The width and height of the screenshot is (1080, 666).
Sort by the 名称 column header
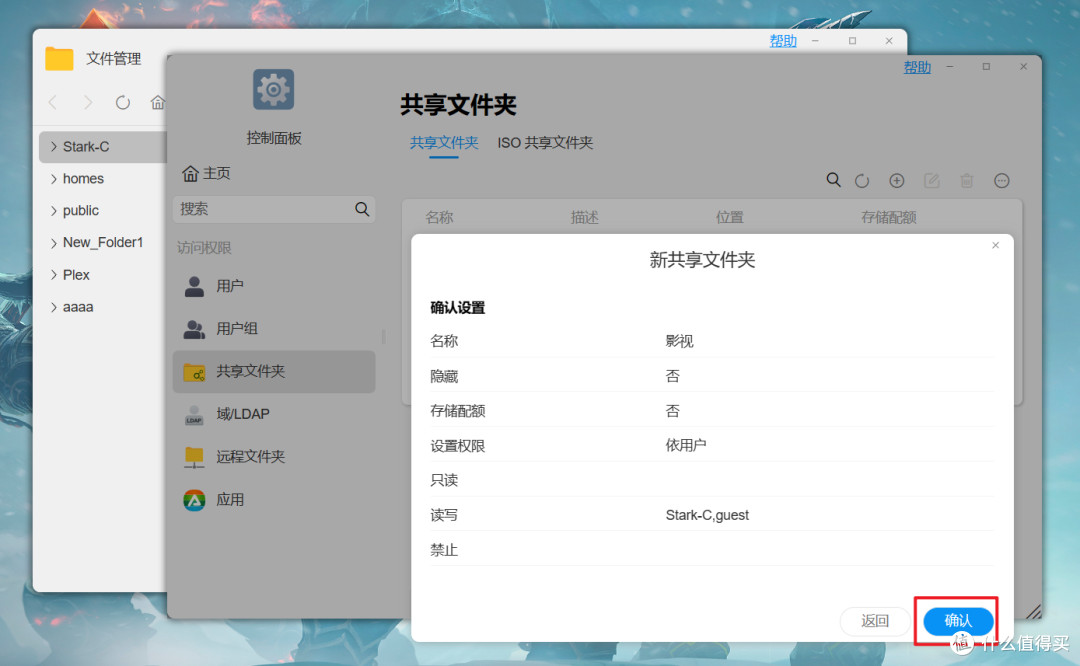pyautogui.click(x=439, y=218)
